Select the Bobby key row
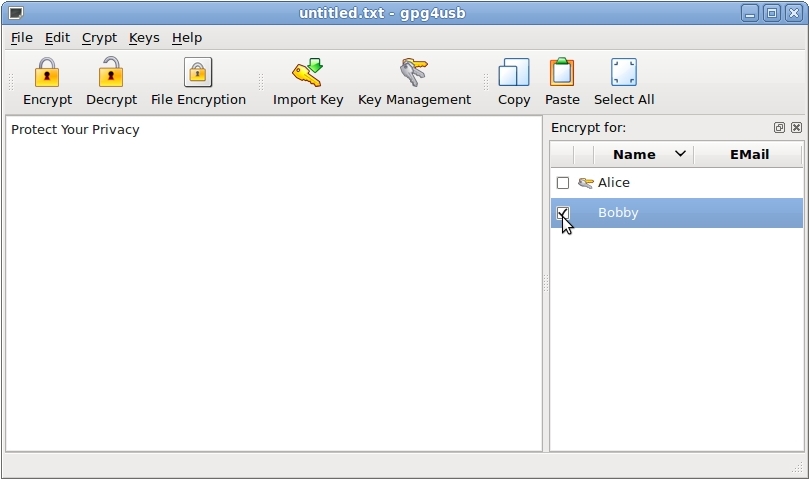 coord(676,213)
